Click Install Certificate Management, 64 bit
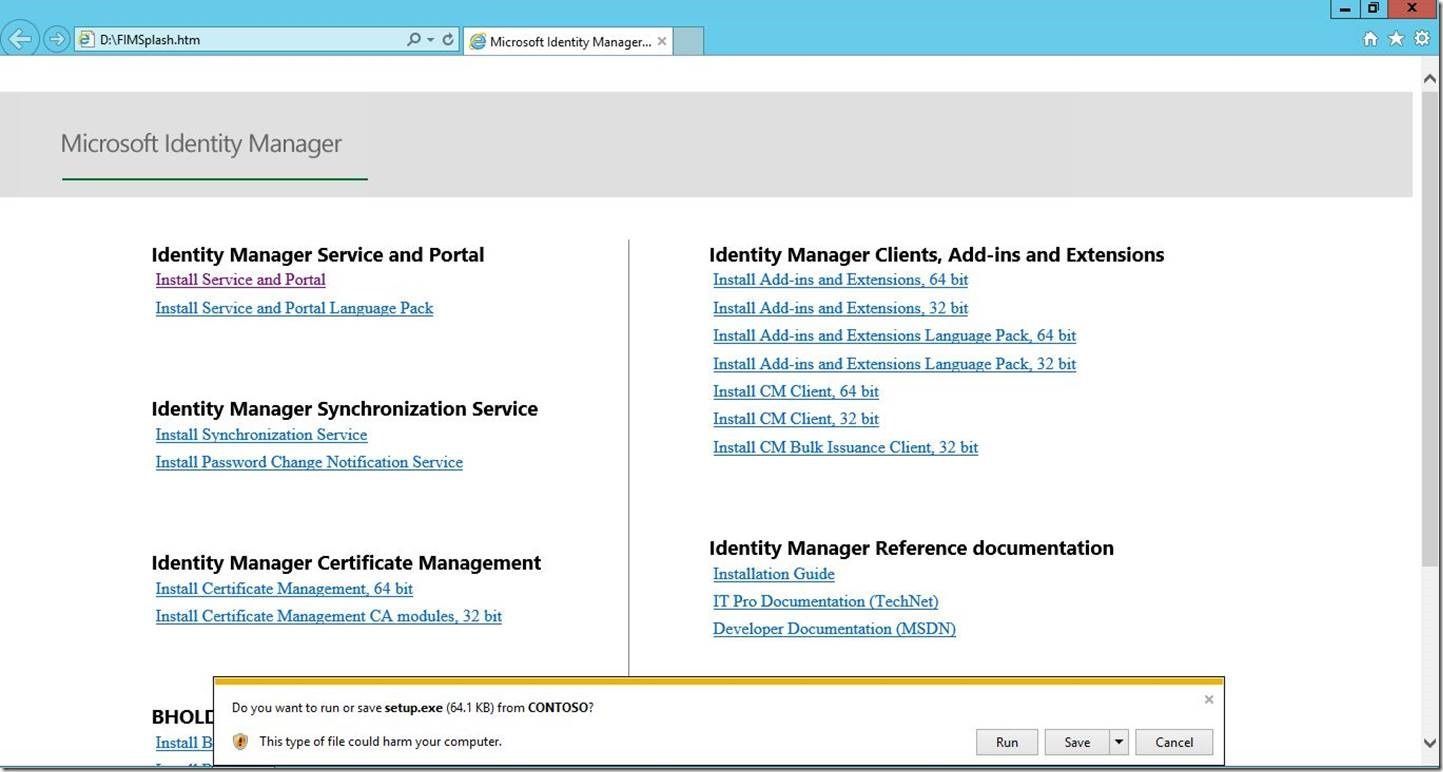 [x=284, y=589]
